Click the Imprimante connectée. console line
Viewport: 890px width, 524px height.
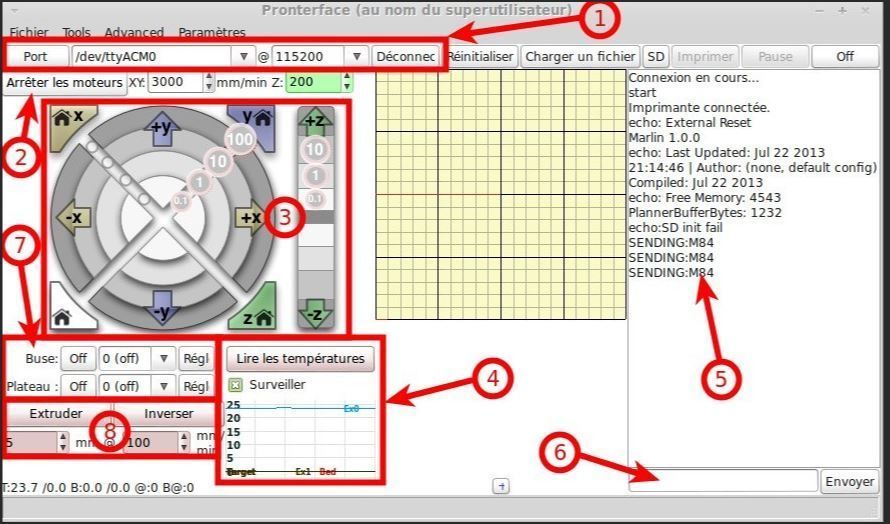[699, 107]
